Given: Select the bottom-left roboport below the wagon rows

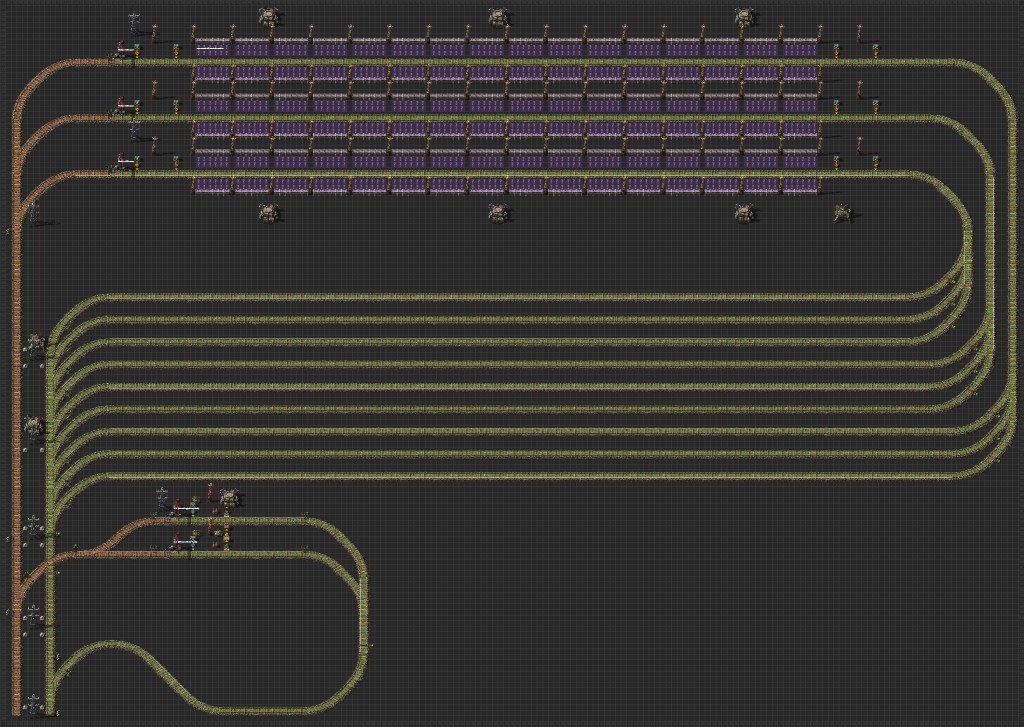Looking at the screenshot, I should [x=268, y=212].
